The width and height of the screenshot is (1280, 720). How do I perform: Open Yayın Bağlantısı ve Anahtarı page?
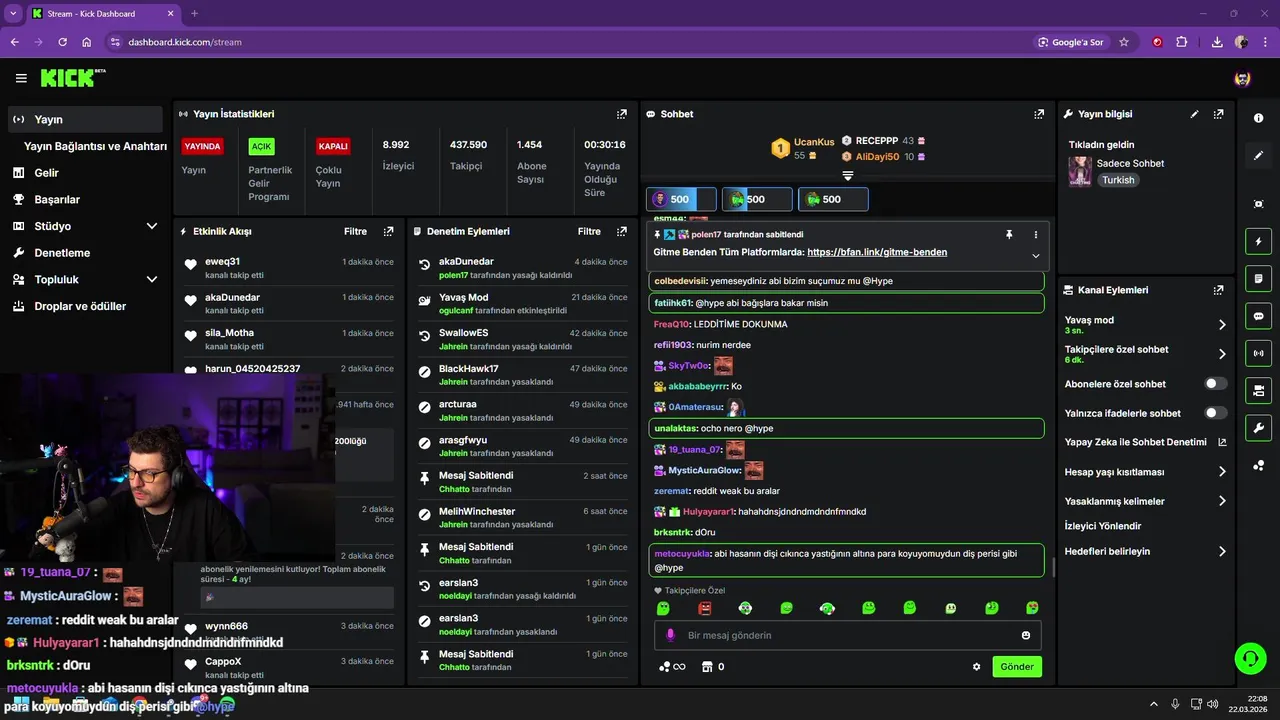click(95, 146)
